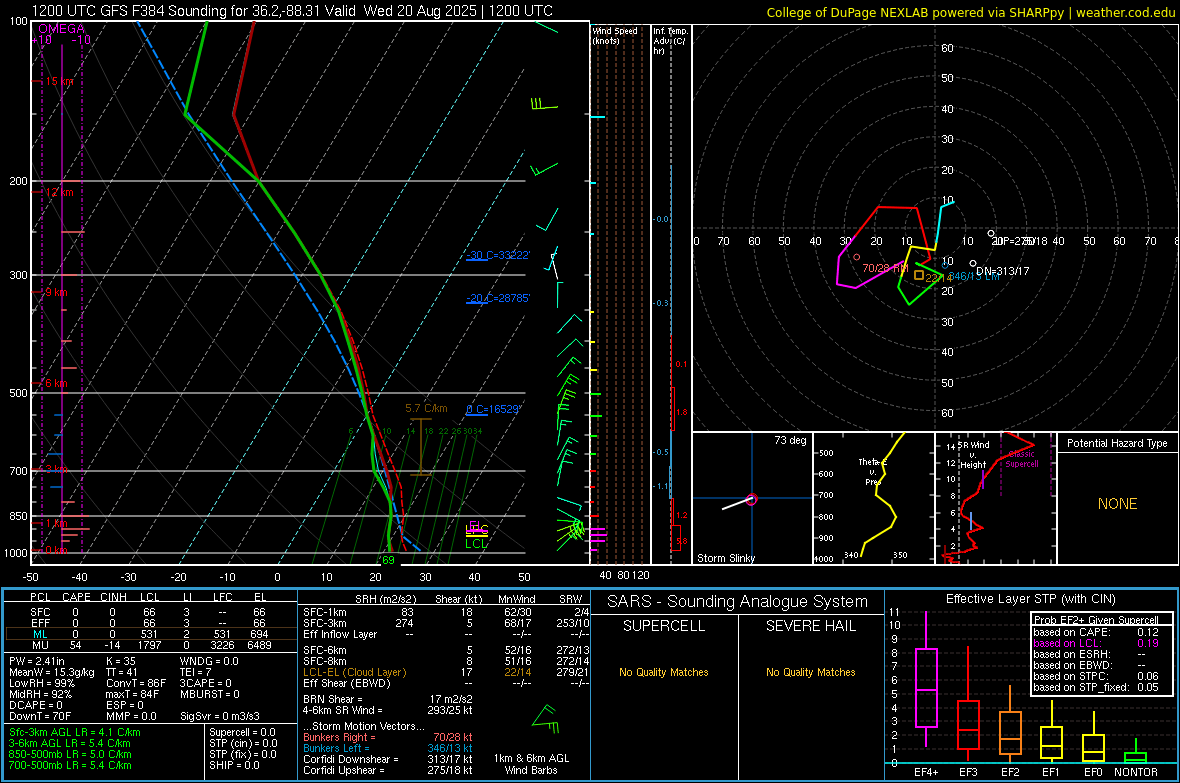This screenshot has width=1180, height=783.
Task: Click the SR Wind v. Height label
Action: point(973,455)
